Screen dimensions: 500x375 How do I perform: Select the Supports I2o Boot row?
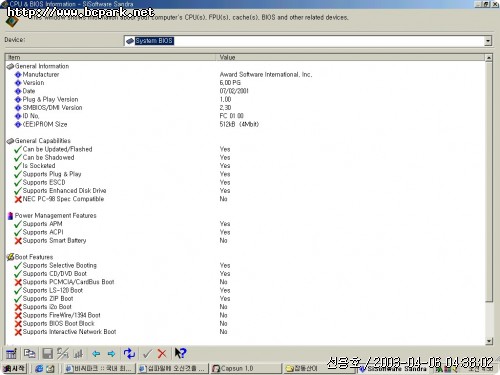click(x=245, y=307)
